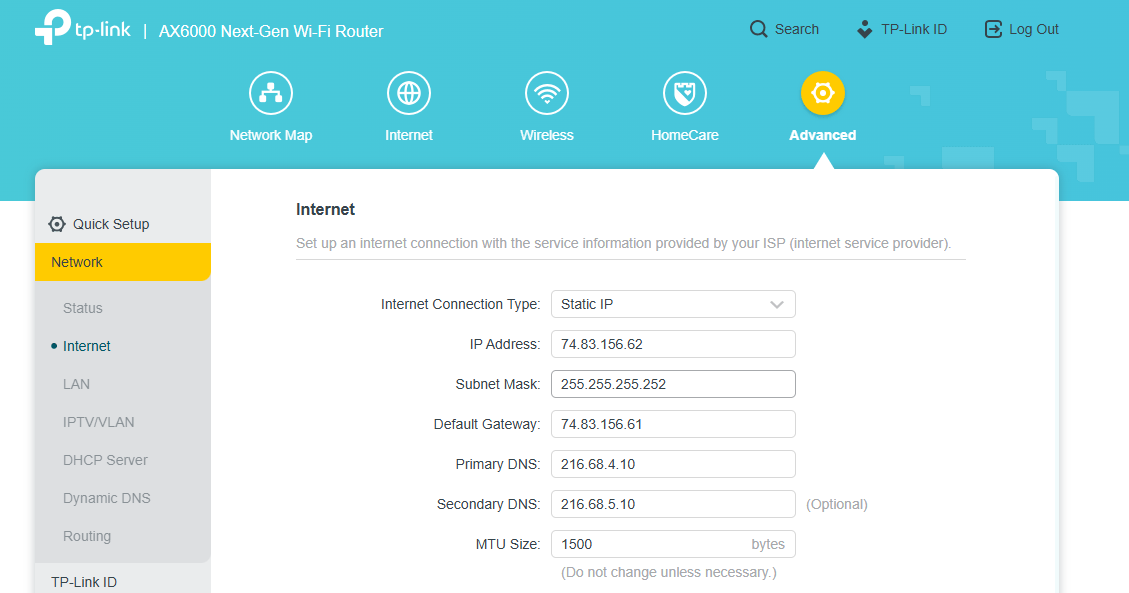The height and width of the screenshot is (593, 1129).
Task: Click the 'Primary DNS:' label
Action: tap(498, 464)
